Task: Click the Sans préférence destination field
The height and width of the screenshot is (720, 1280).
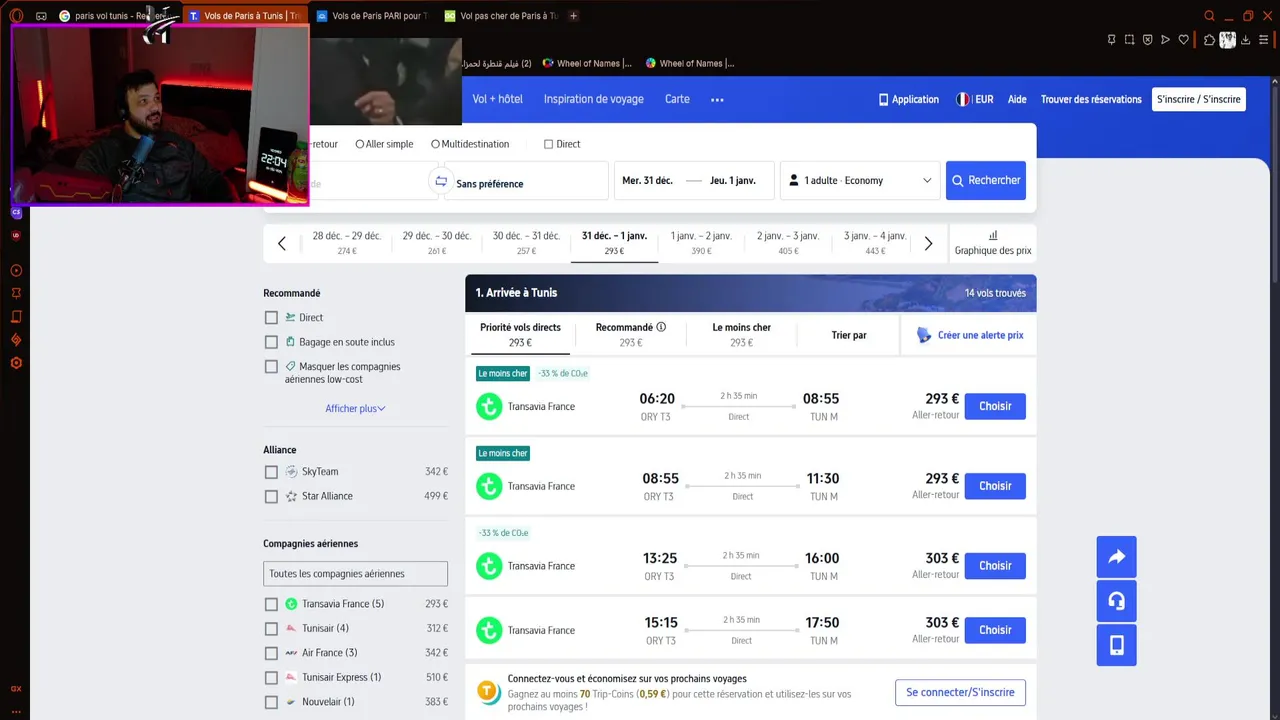Action: (527, 181)
